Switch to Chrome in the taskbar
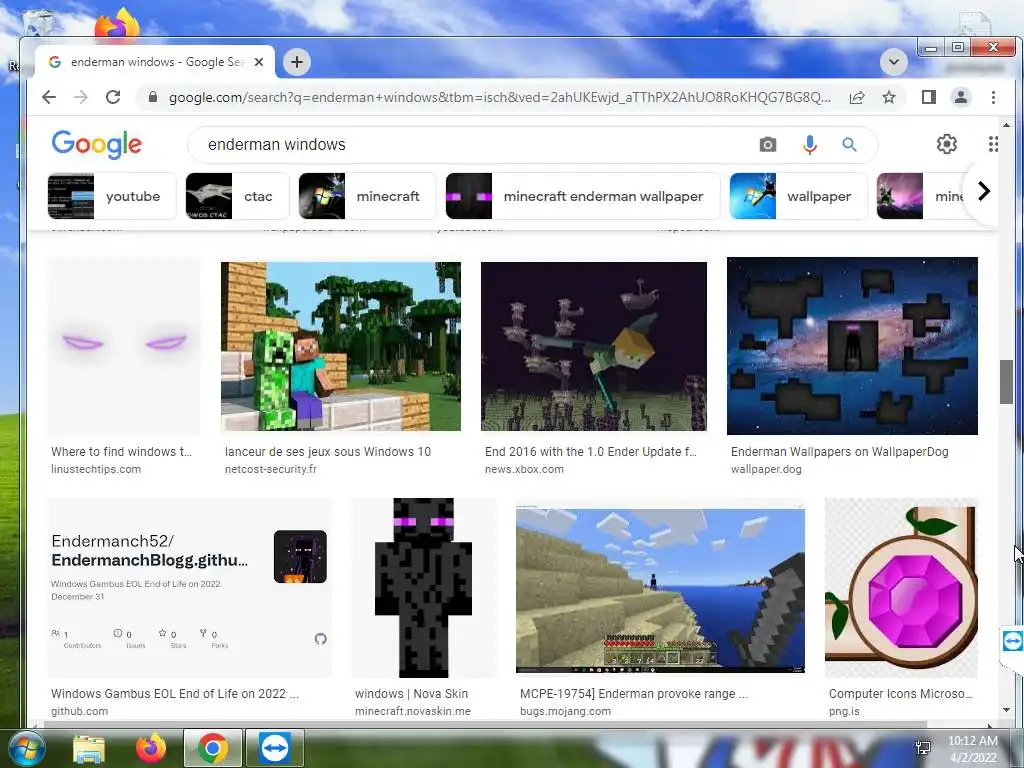Viewport: 1024px width, 768px height. pyautogui.click(x=213, y=748)
